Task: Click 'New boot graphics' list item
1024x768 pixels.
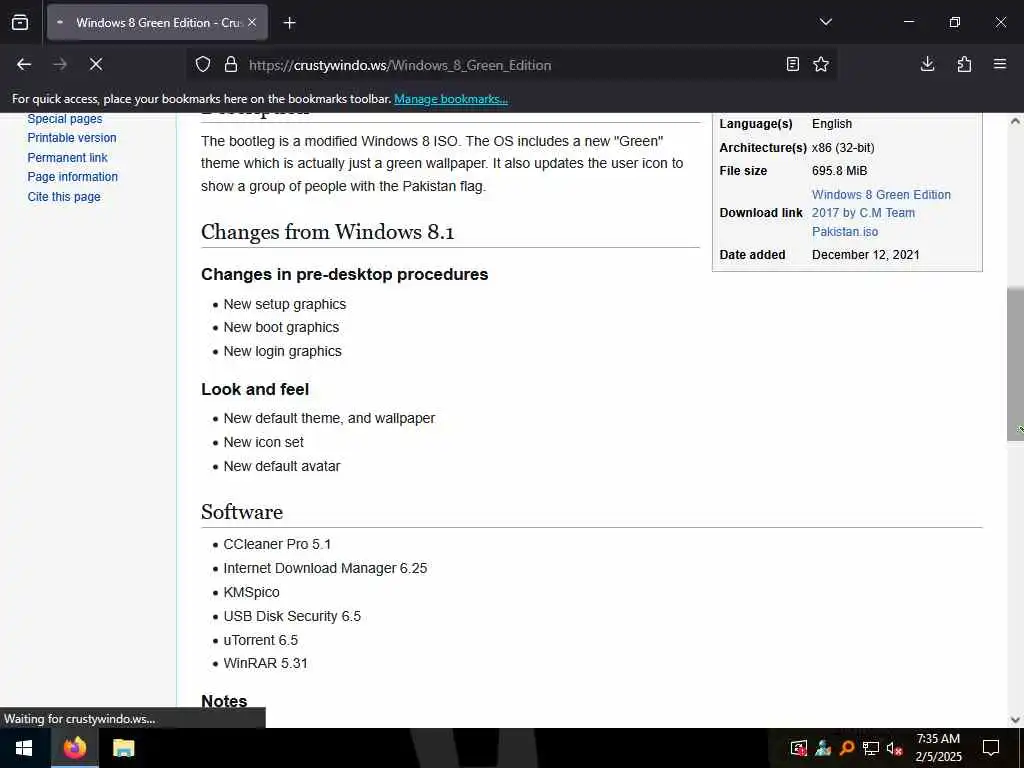Action: click(281, 328)
